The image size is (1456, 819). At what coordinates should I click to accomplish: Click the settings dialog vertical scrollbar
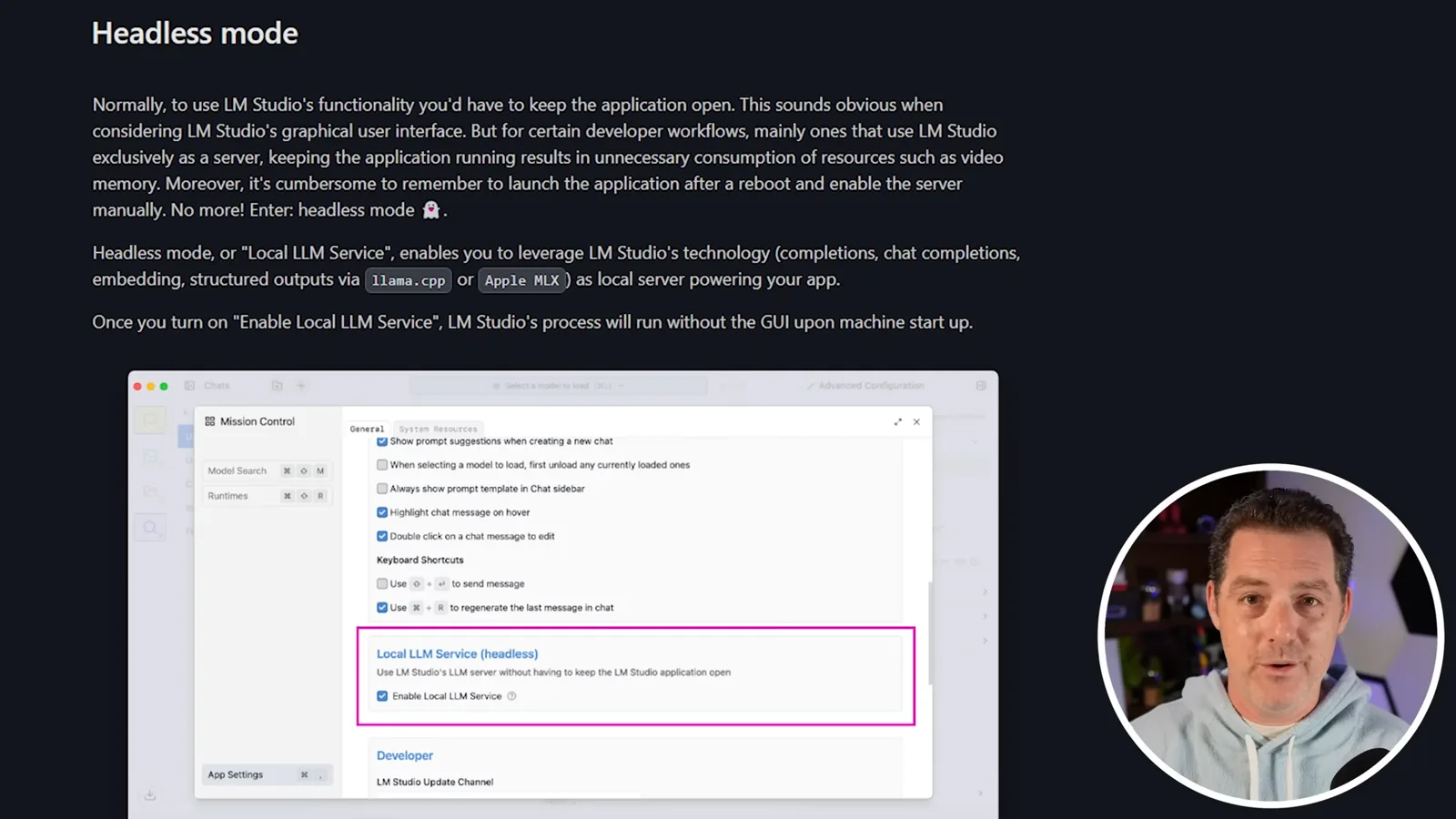pyautogui.click(x=929, y=632)
